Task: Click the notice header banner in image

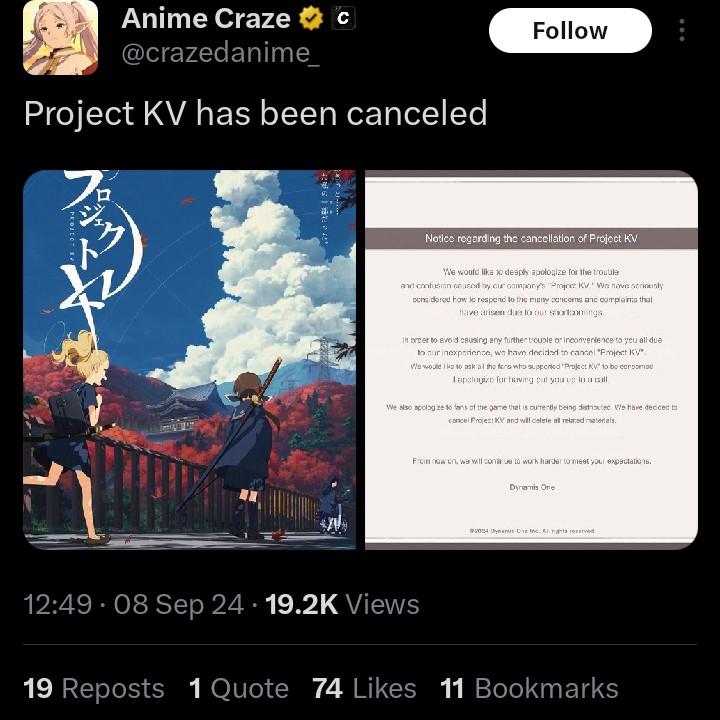Action: [x=531, y=238]
